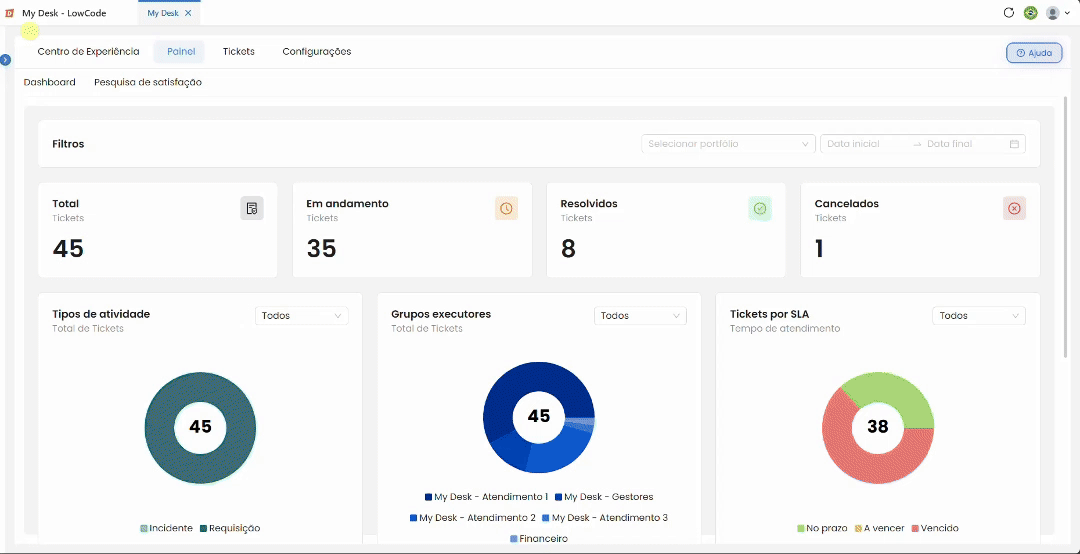Toggle the Vencido legend entry
1080x554 pixels.
(935, 529)
